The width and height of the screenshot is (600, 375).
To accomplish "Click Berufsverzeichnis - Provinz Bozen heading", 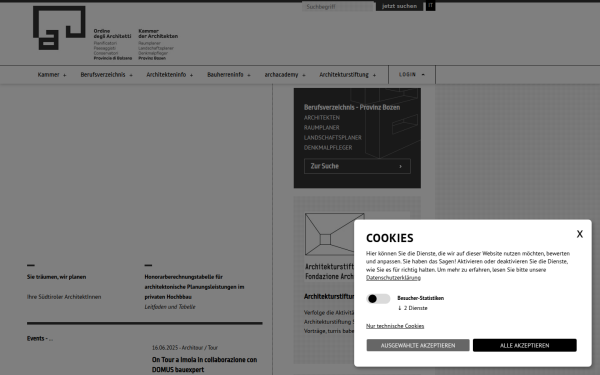I will (352, 107).
